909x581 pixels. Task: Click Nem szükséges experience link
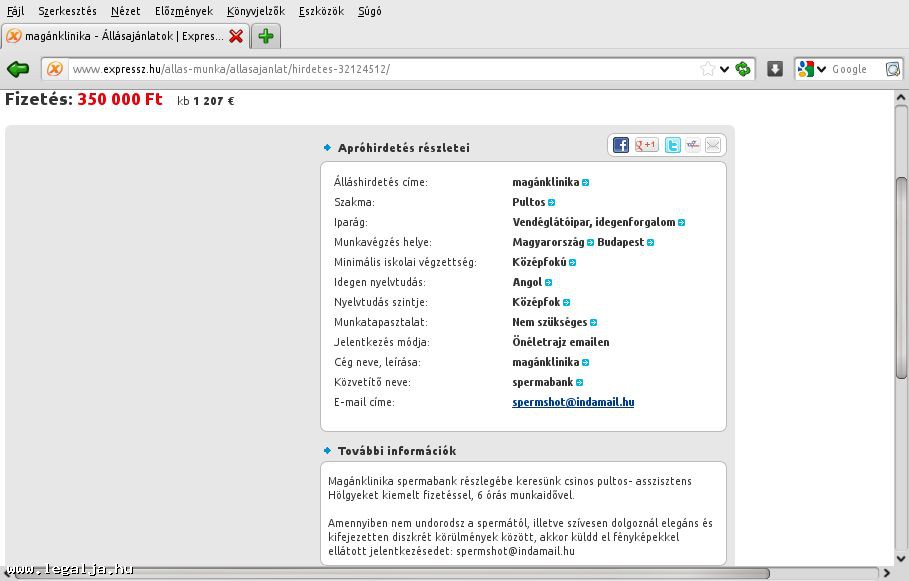click(550, 322)
